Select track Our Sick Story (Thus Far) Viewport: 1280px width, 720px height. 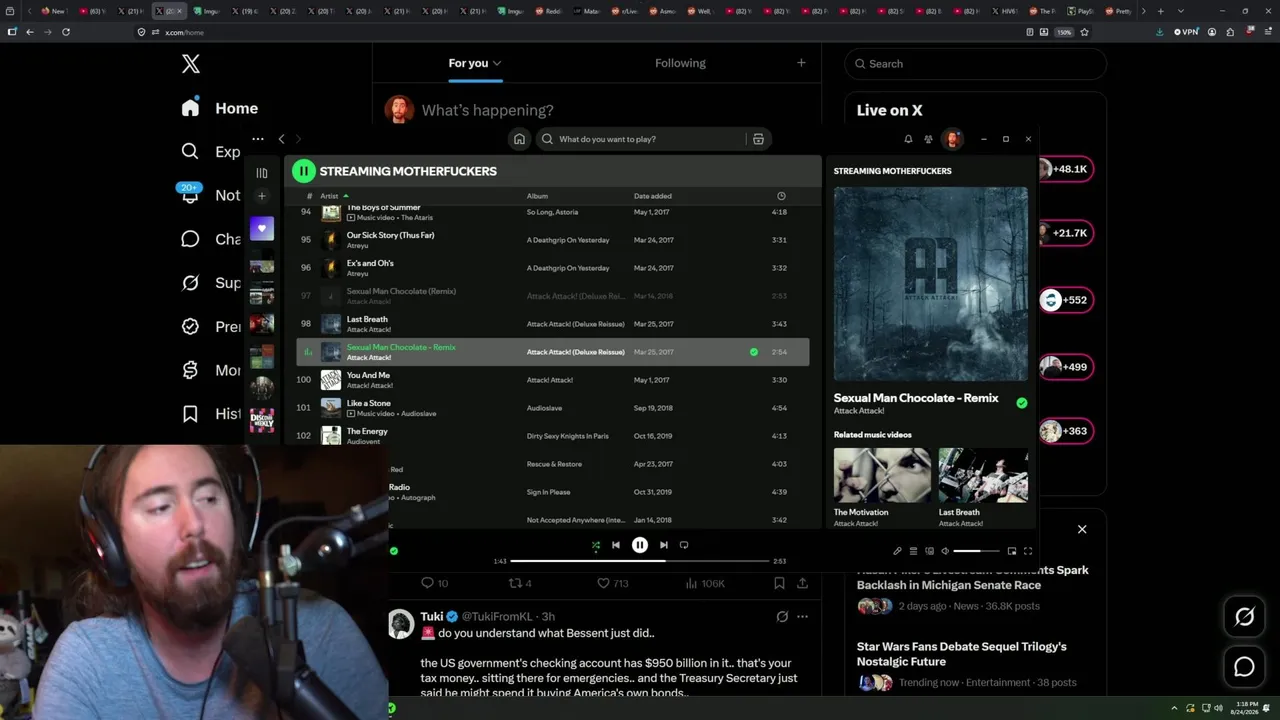coord(553,240)
